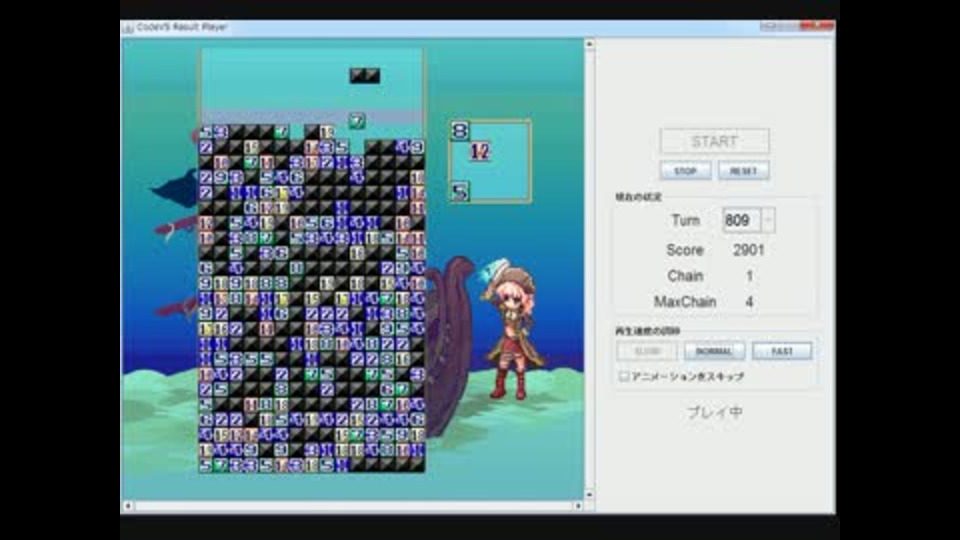Click the Score value 2901
This screenshot has width=960, height=540.
(748, 250)
